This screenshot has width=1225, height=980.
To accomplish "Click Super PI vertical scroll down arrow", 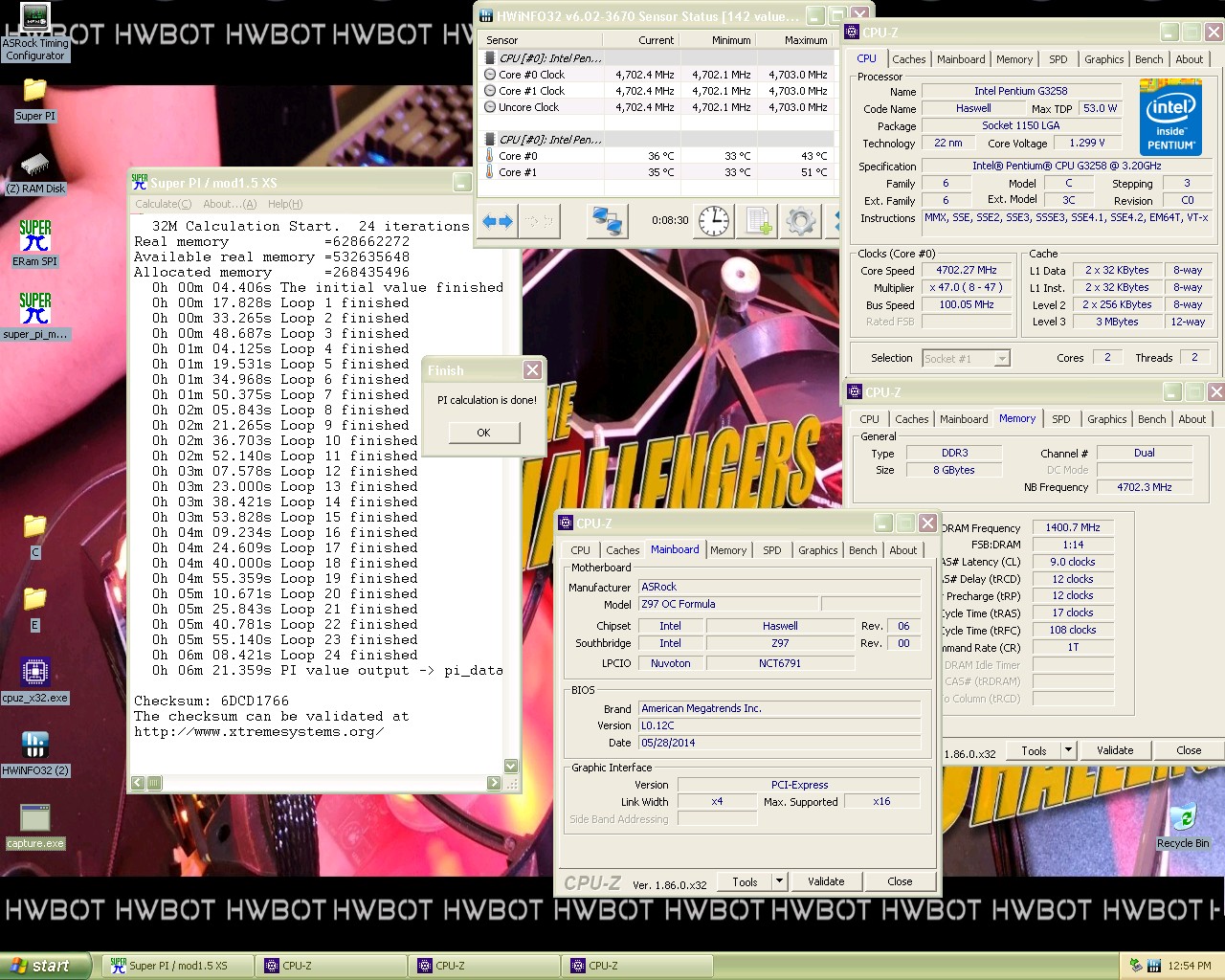I will click(511, 766).
